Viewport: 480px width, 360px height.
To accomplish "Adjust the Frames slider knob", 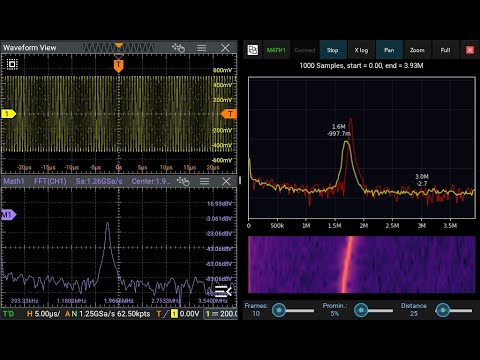I will pyautogui.click(x=279, y=310).
